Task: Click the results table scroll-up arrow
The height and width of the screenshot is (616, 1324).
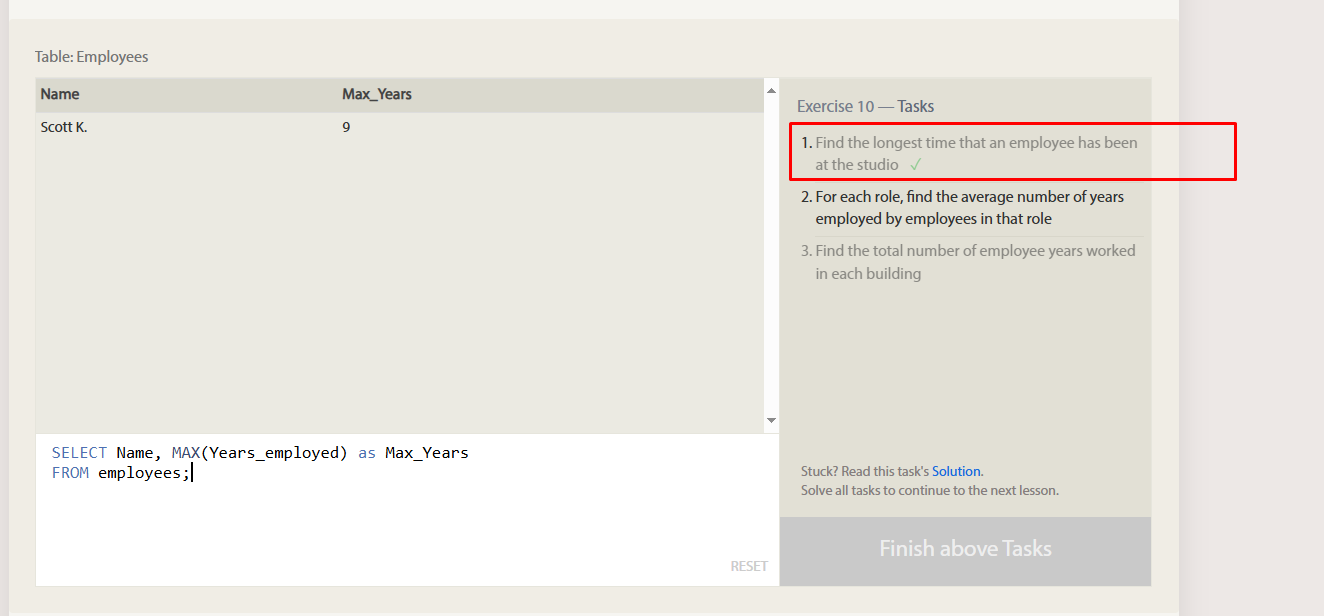Action: tap(771, 91)
